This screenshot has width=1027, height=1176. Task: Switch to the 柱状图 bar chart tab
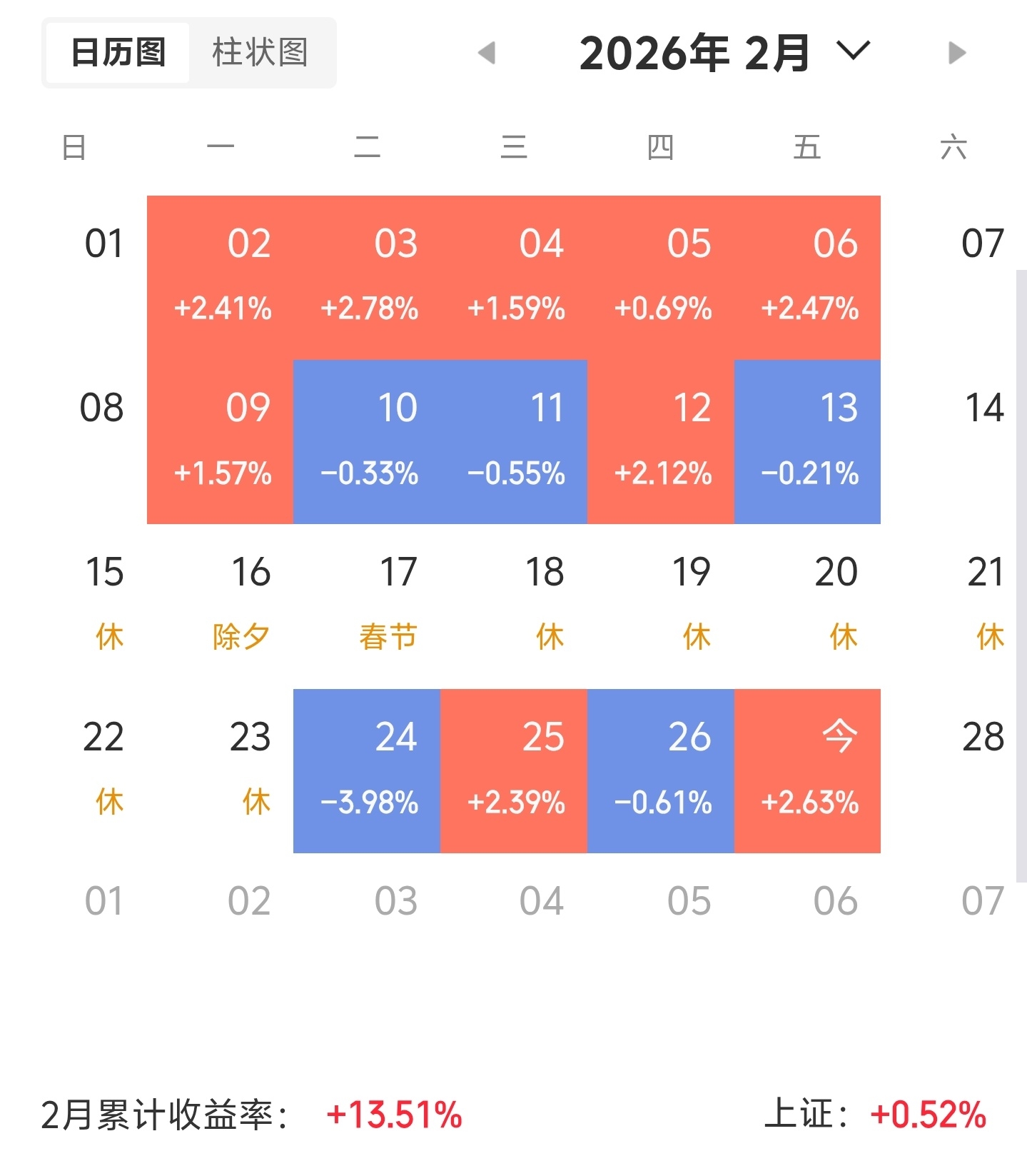(260, 53)
